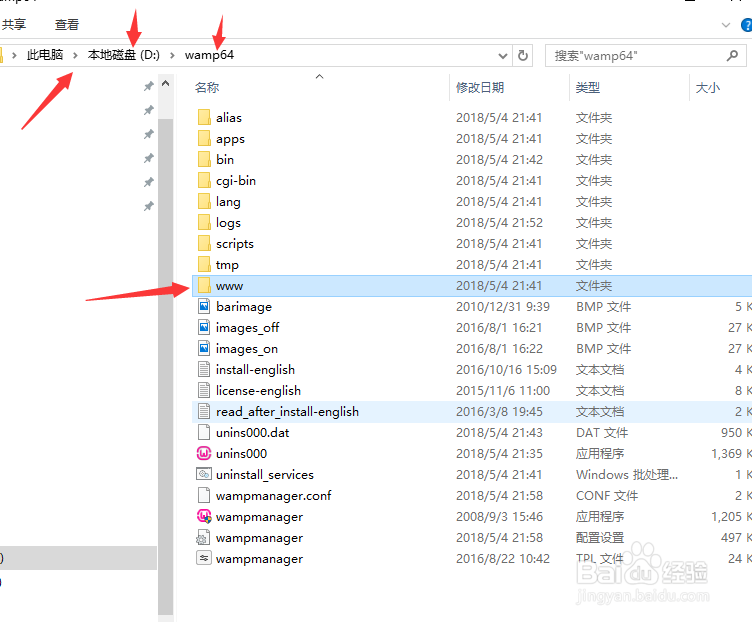This screenshot has width=752, height=622.
Task: Click the 950 K size cell
Action: click(x=736, y=433)
